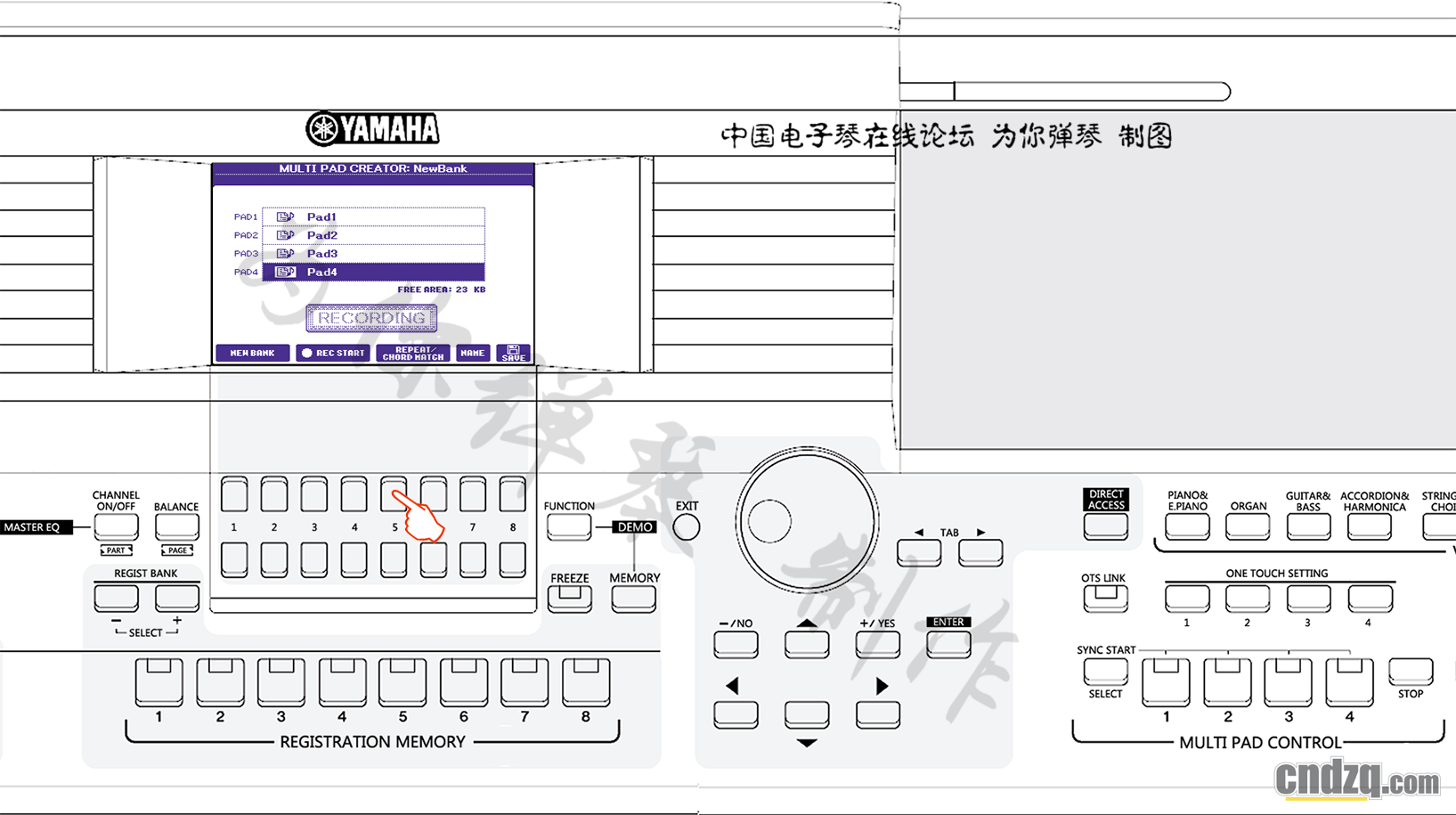This screenshot has width=1456, height=815.
Task: Select the Pad2 row on the display
Action: pos(373,235)
